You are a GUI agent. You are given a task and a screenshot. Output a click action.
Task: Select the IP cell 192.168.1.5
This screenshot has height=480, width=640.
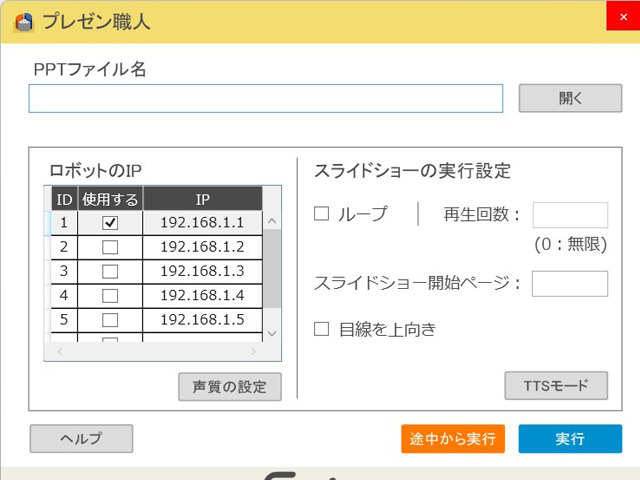[x=202, y=320]
